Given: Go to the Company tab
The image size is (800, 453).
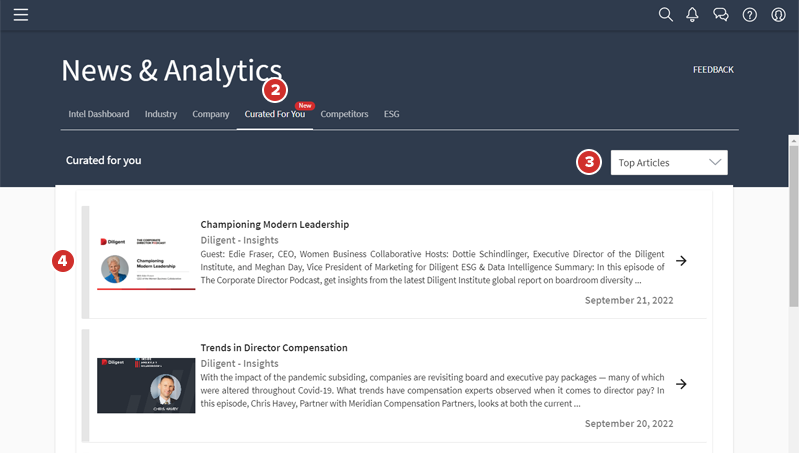Looking at the screenshot, I should coord(211,114).
